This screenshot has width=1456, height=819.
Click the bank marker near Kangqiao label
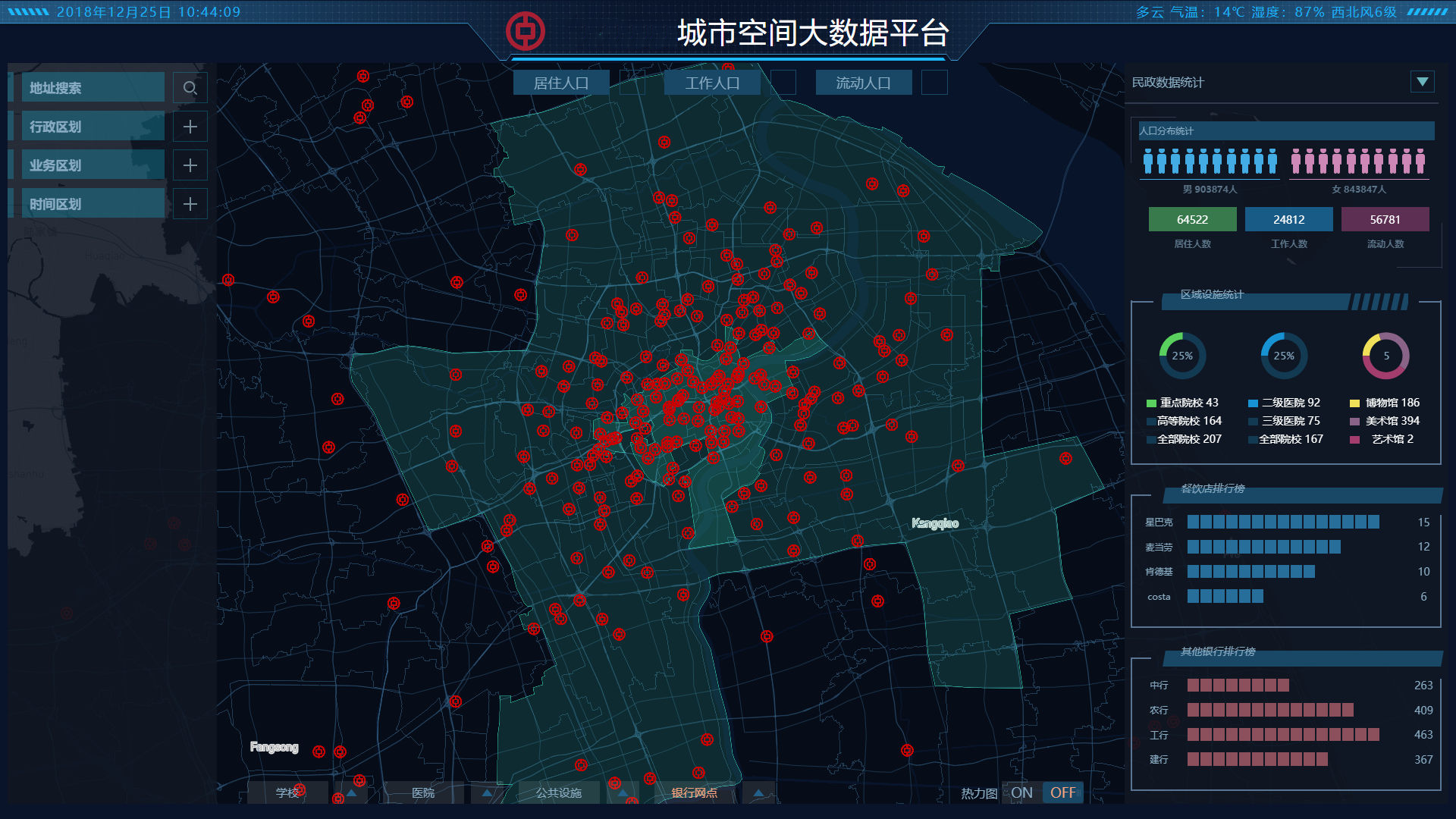tap(857, 541)
